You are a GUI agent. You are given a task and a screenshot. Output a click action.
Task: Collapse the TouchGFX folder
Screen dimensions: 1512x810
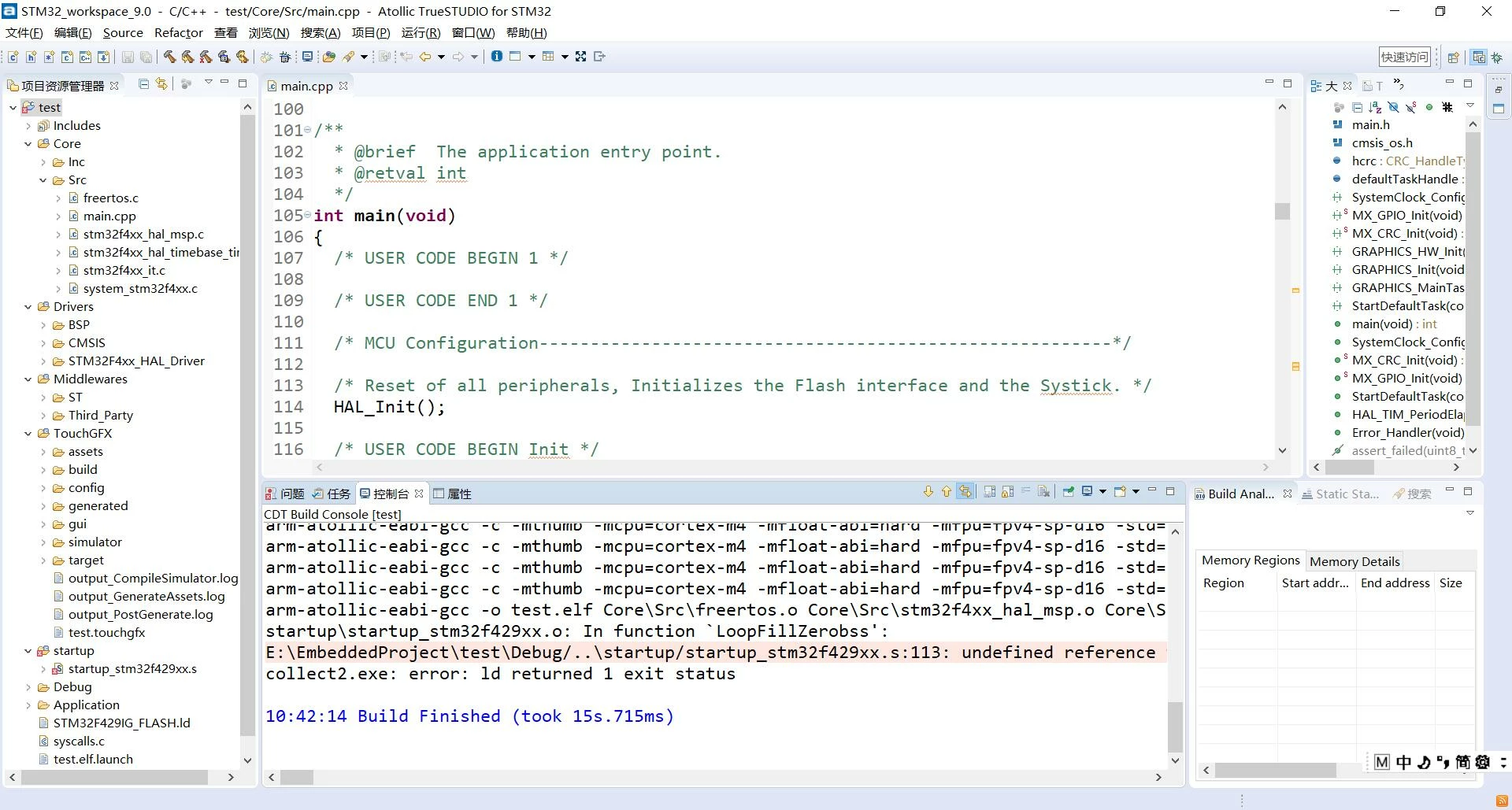pos(28,434)
